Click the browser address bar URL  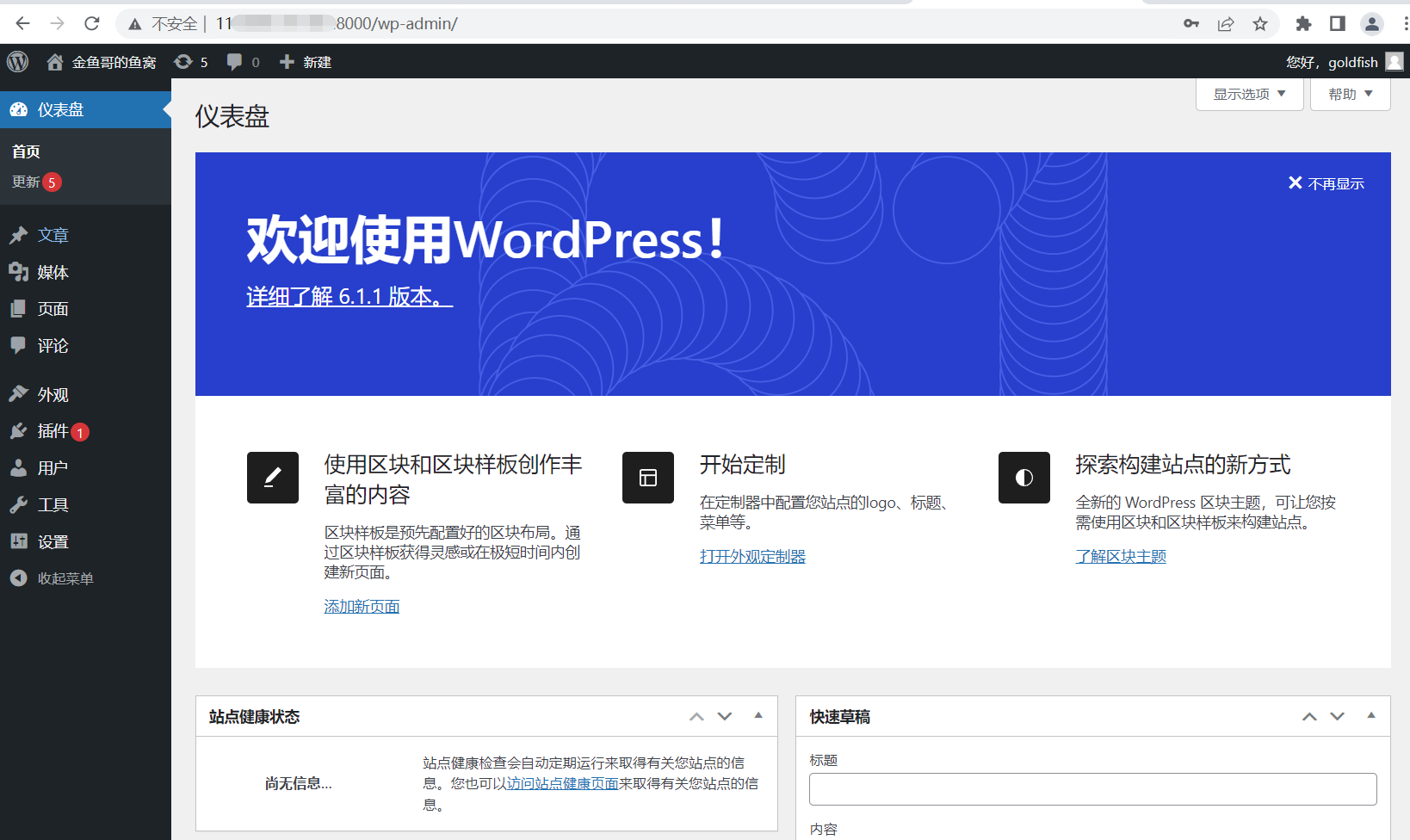[x=337, y=23]
